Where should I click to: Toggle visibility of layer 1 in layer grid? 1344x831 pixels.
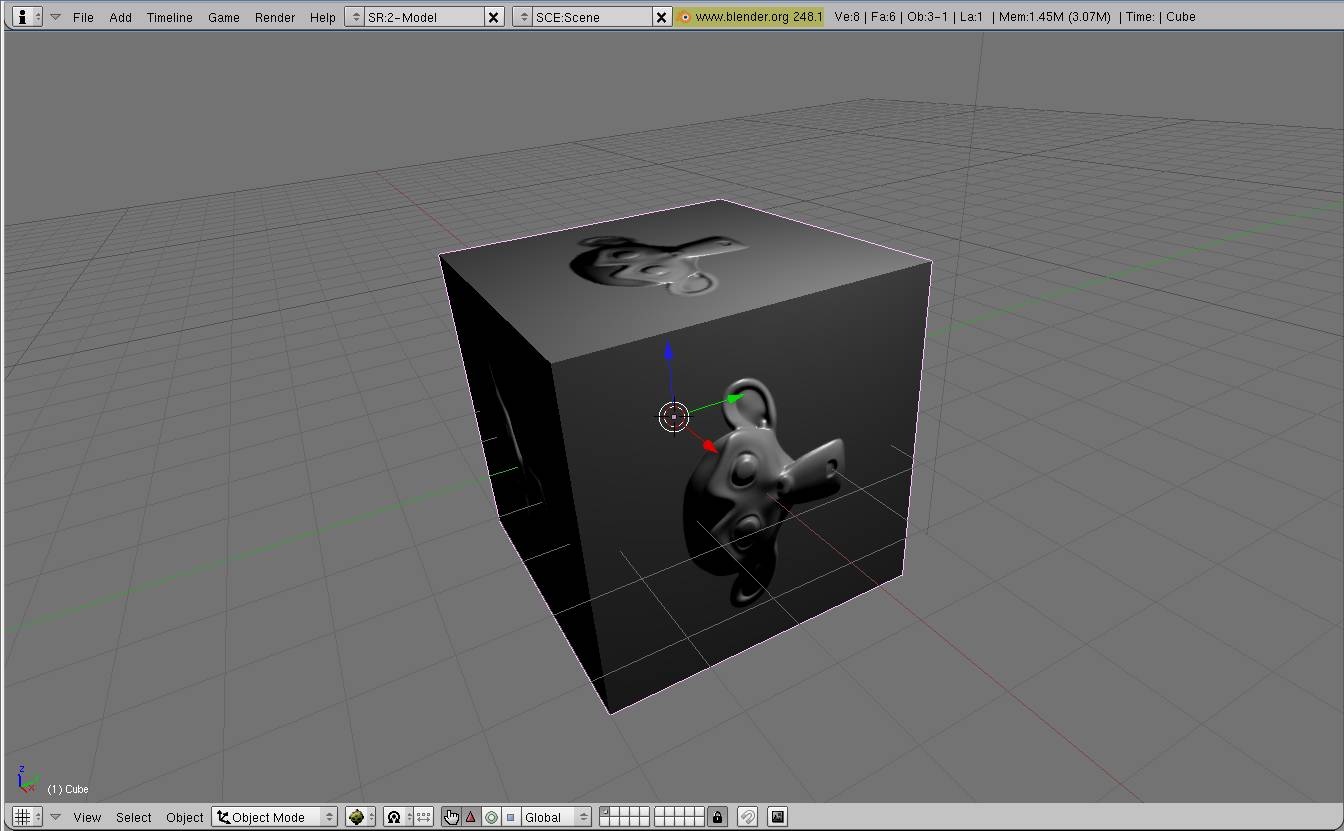point(604,812)
